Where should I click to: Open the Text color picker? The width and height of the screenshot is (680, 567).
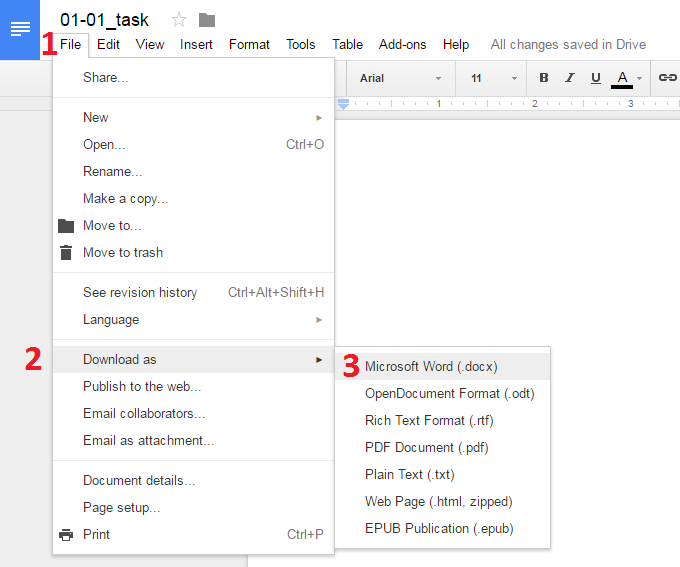622,78
